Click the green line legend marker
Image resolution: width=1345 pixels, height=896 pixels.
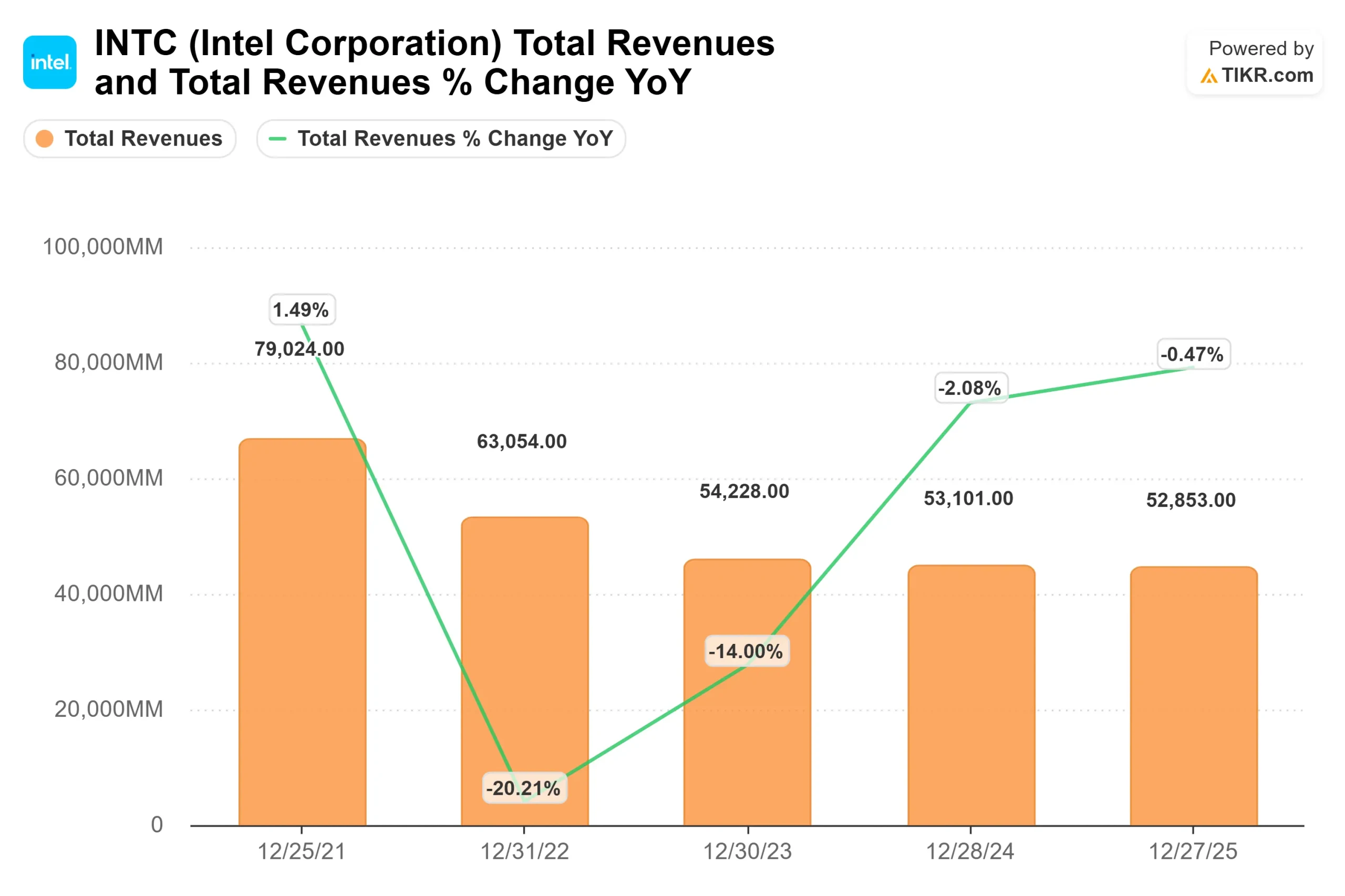click(277, 139)
